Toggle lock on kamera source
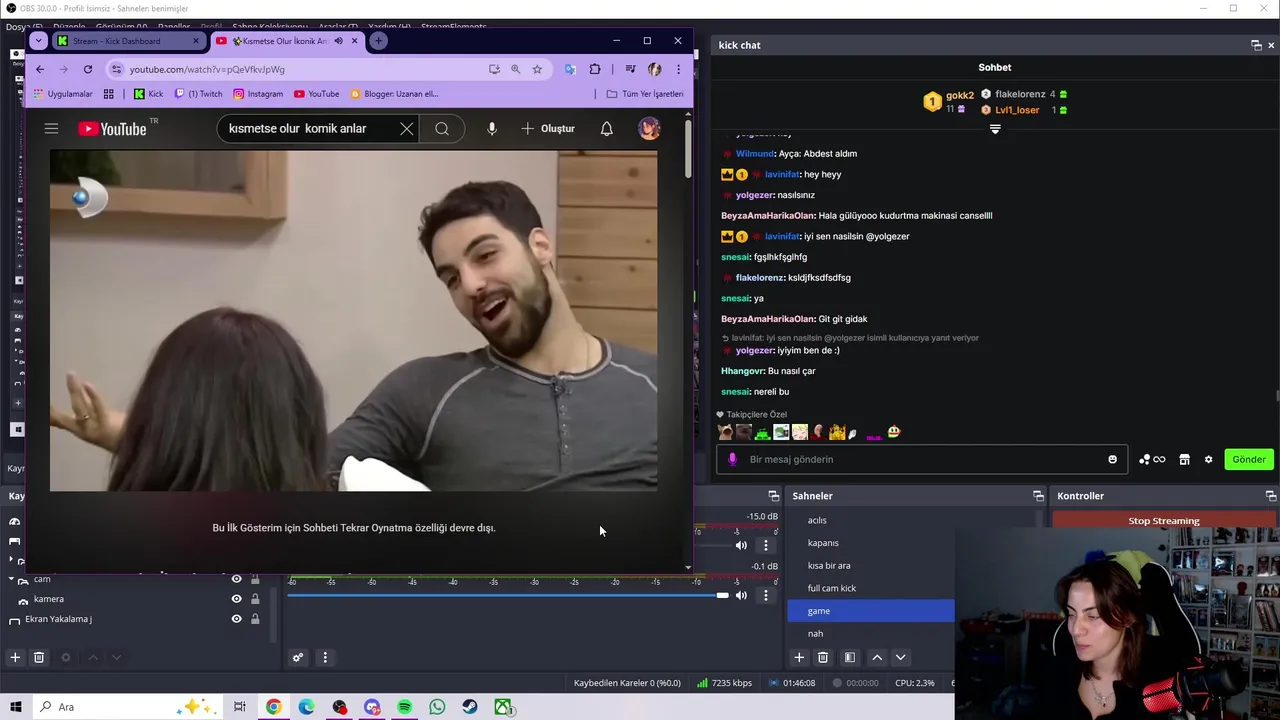This screenshot has width=1280, height=720. pyautogui.click(x=255, y=599)
